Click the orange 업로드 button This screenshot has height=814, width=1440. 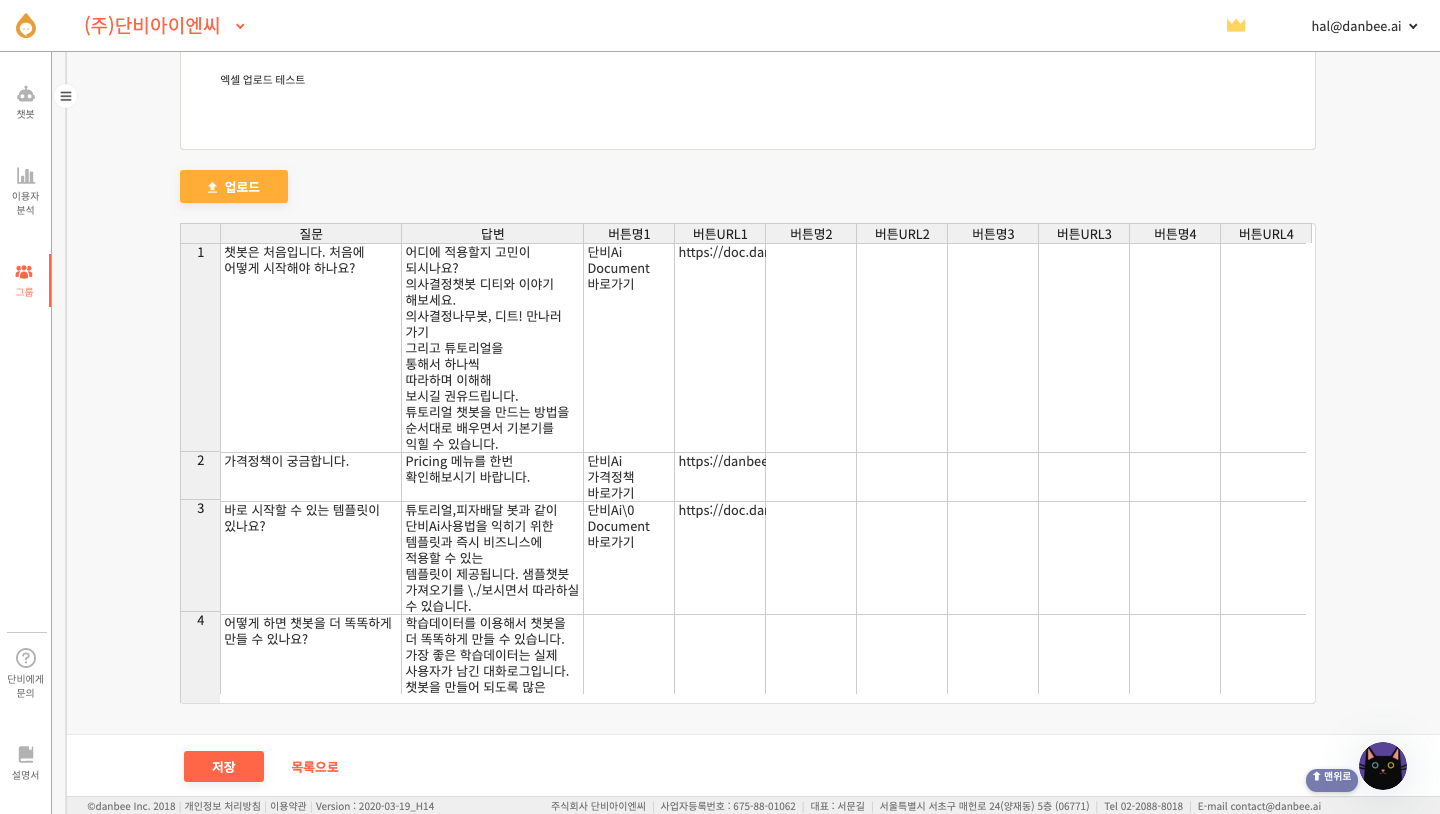click(234, 187)
